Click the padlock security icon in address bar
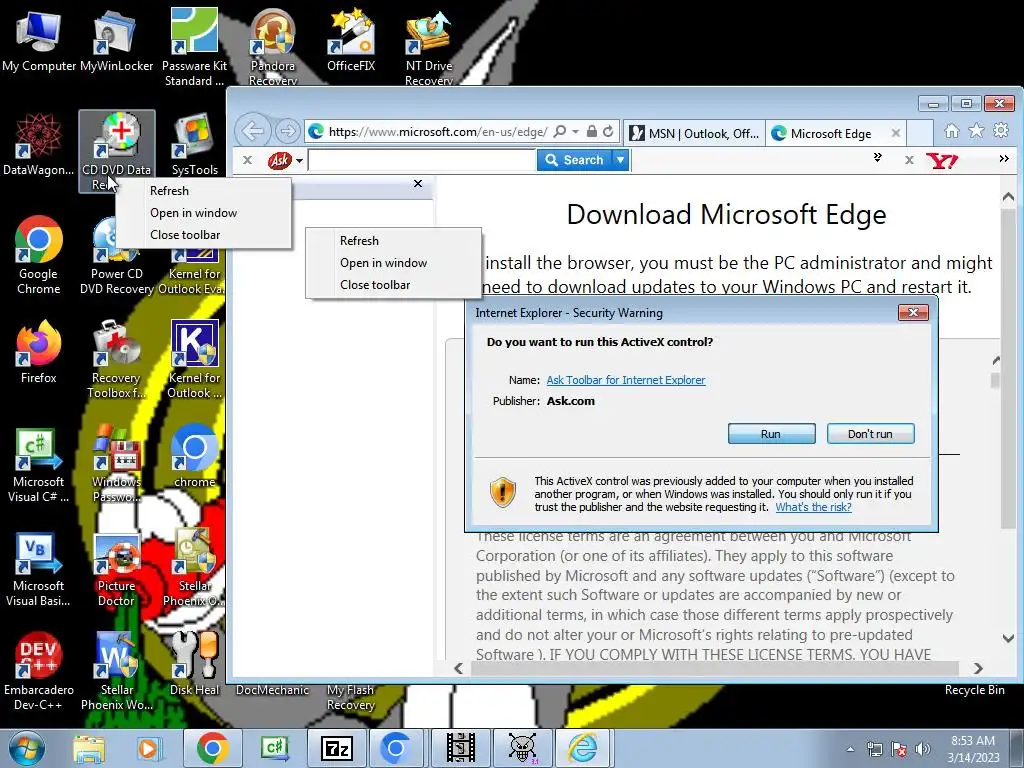This screenshot has width=1024, height=768. 592,131
